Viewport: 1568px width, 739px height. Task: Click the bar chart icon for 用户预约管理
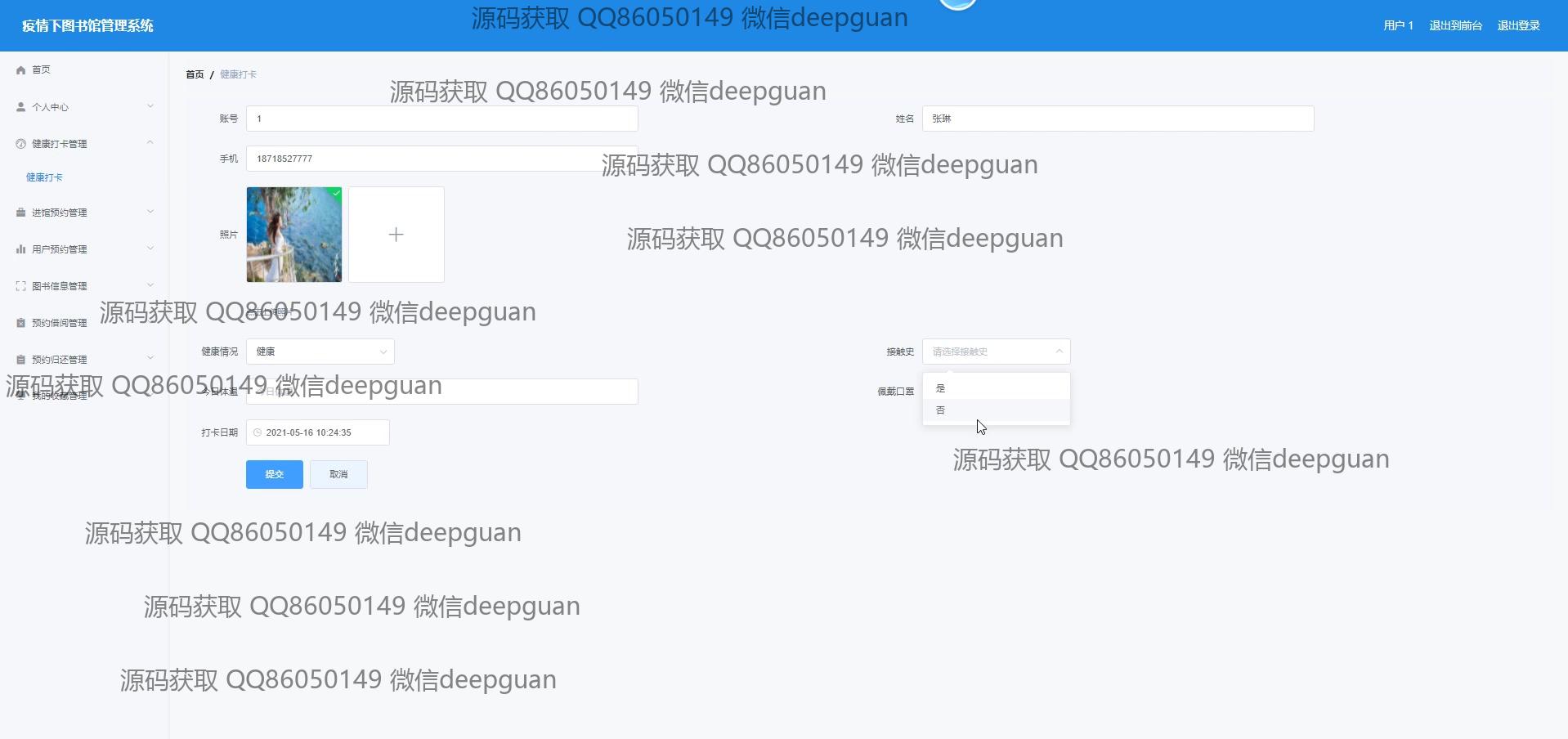pyautogui.click(x=21, y=249)
